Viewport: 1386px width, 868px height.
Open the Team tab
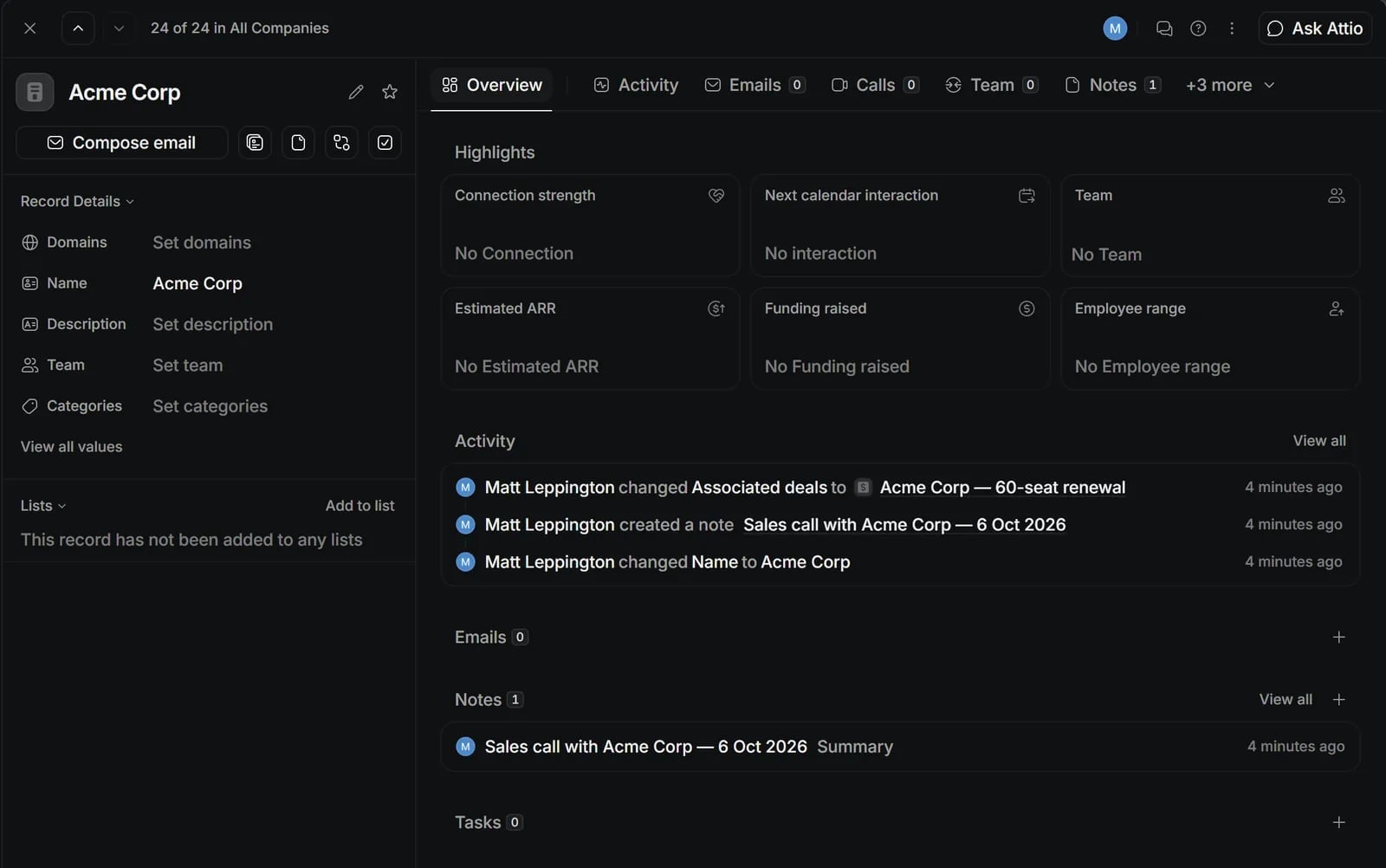[x=992, y=85]
